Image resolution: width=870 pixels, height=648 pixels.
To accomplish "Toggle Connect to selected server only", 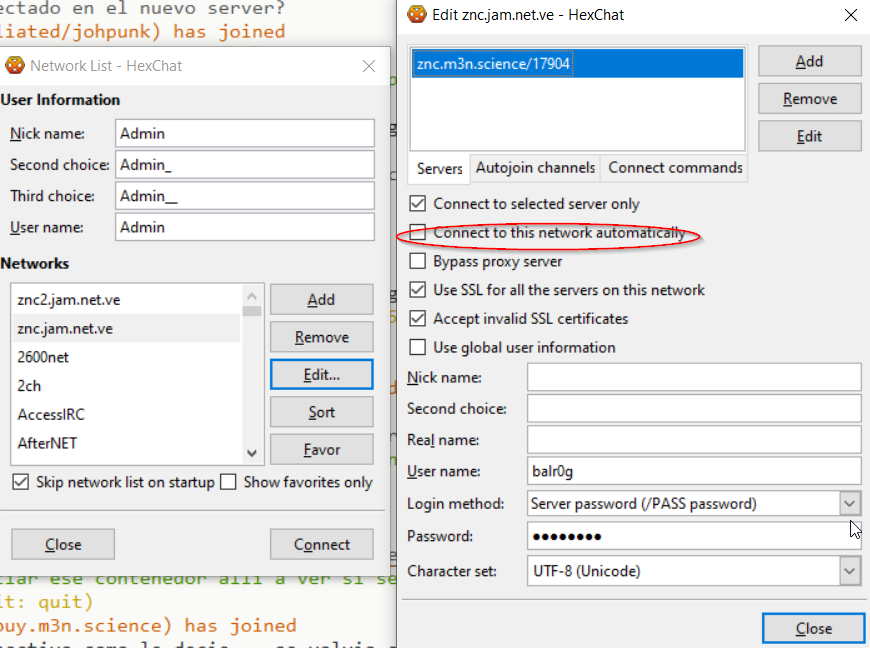I will tap(417, 204).
